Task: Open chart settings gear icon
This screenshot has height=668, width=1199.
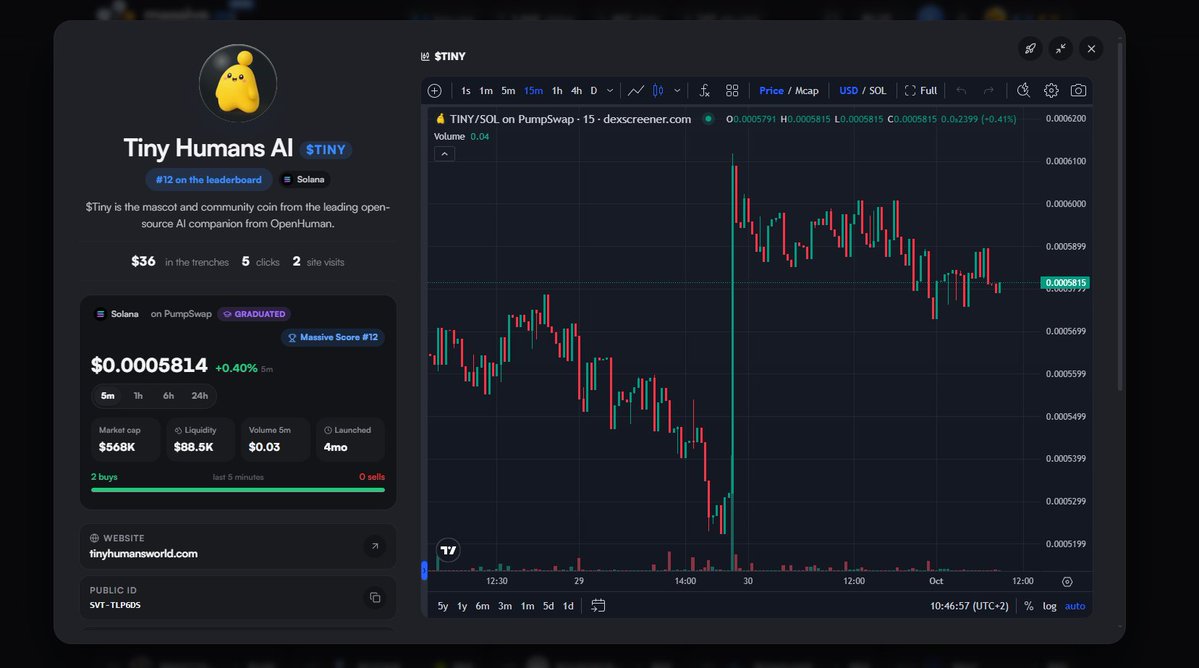Action: [x=1051, y=91]
